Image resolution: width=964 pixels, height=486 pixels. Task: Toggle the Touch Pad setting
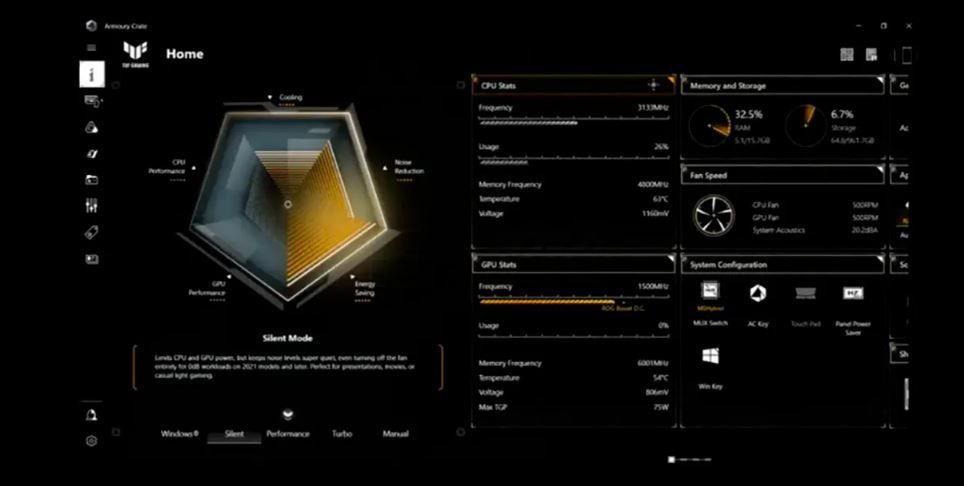coord(805,293)
